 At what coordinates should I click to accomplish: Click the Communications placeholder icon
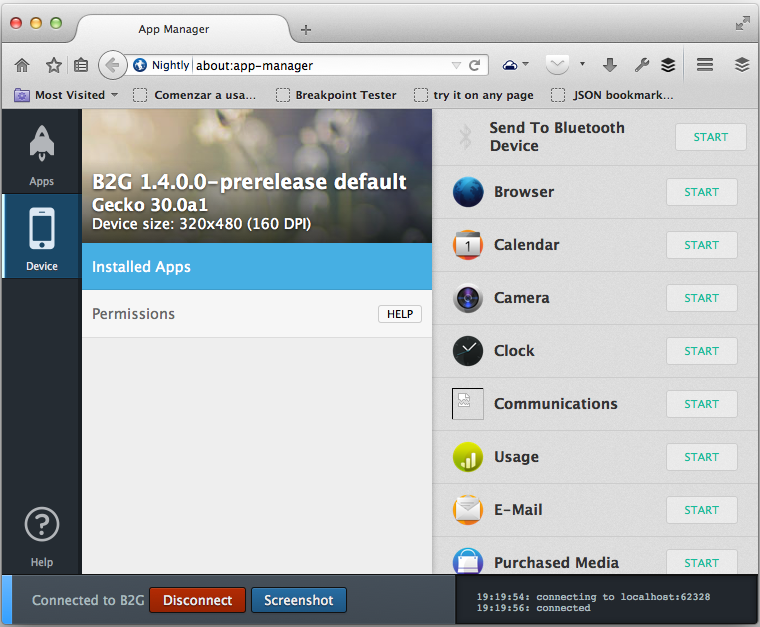coord(468,404)
